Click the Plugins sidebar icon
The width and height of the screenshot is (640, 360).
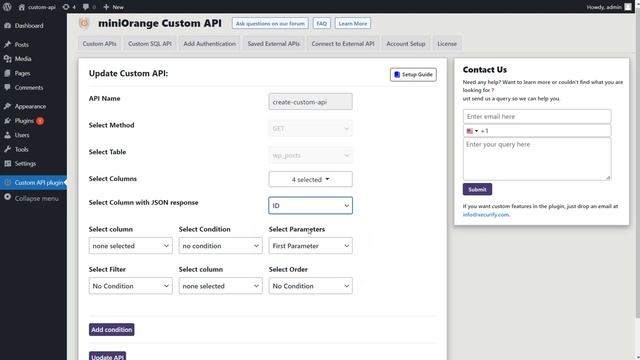(x=7, y=120)
